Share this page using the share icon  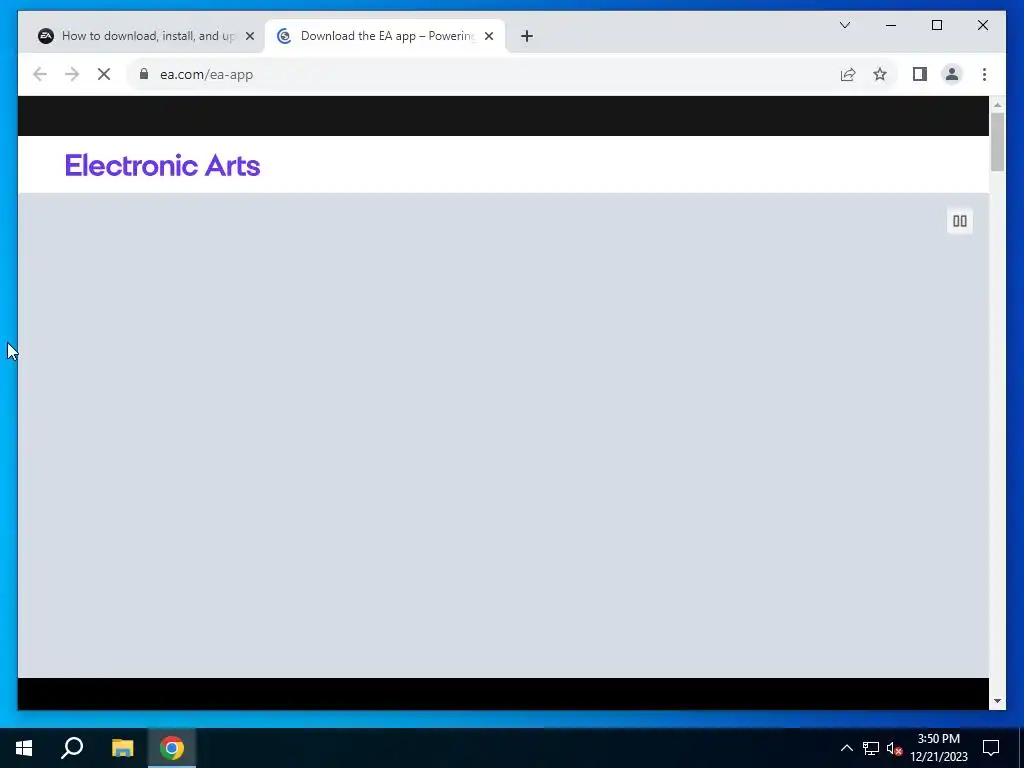click(x=848, y=74)
